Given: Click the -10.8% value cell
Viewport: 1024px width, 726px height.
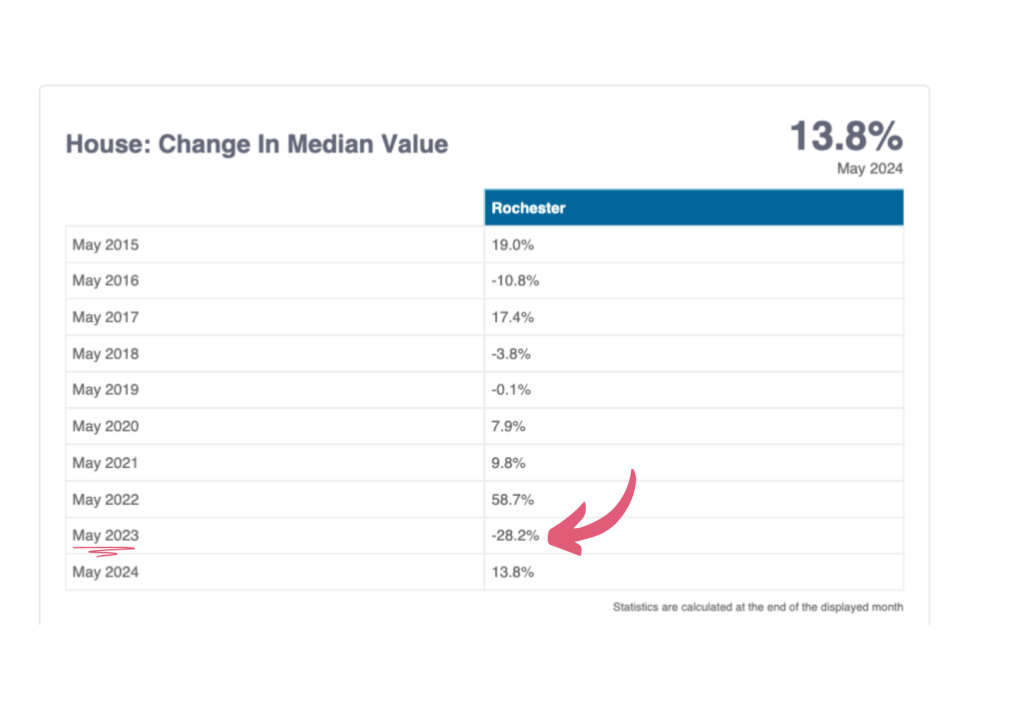Looking at the screenshot, I should [x=515, y=281].
